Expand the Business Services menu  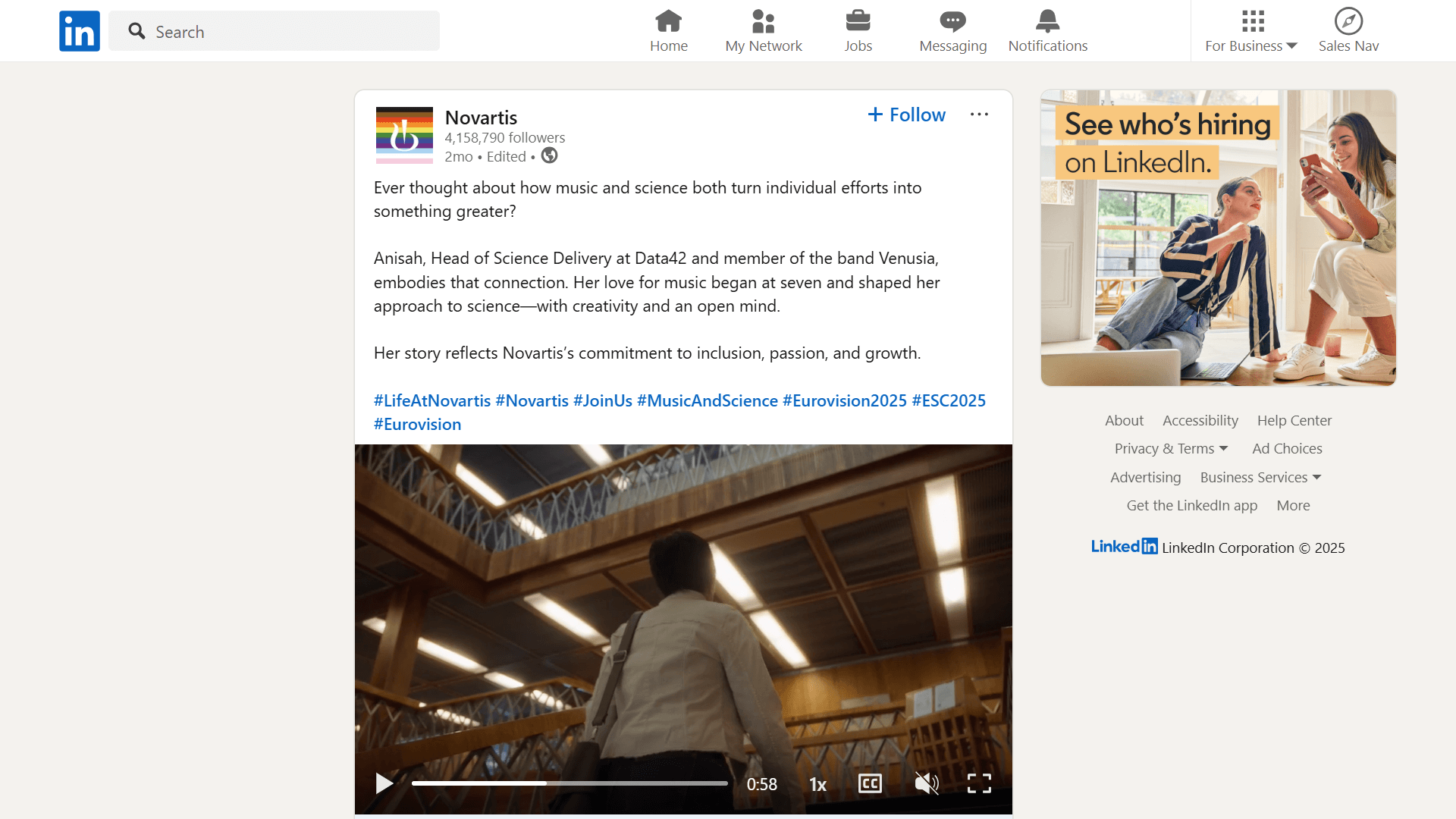pyautogui.click(x=1260, y=477)
